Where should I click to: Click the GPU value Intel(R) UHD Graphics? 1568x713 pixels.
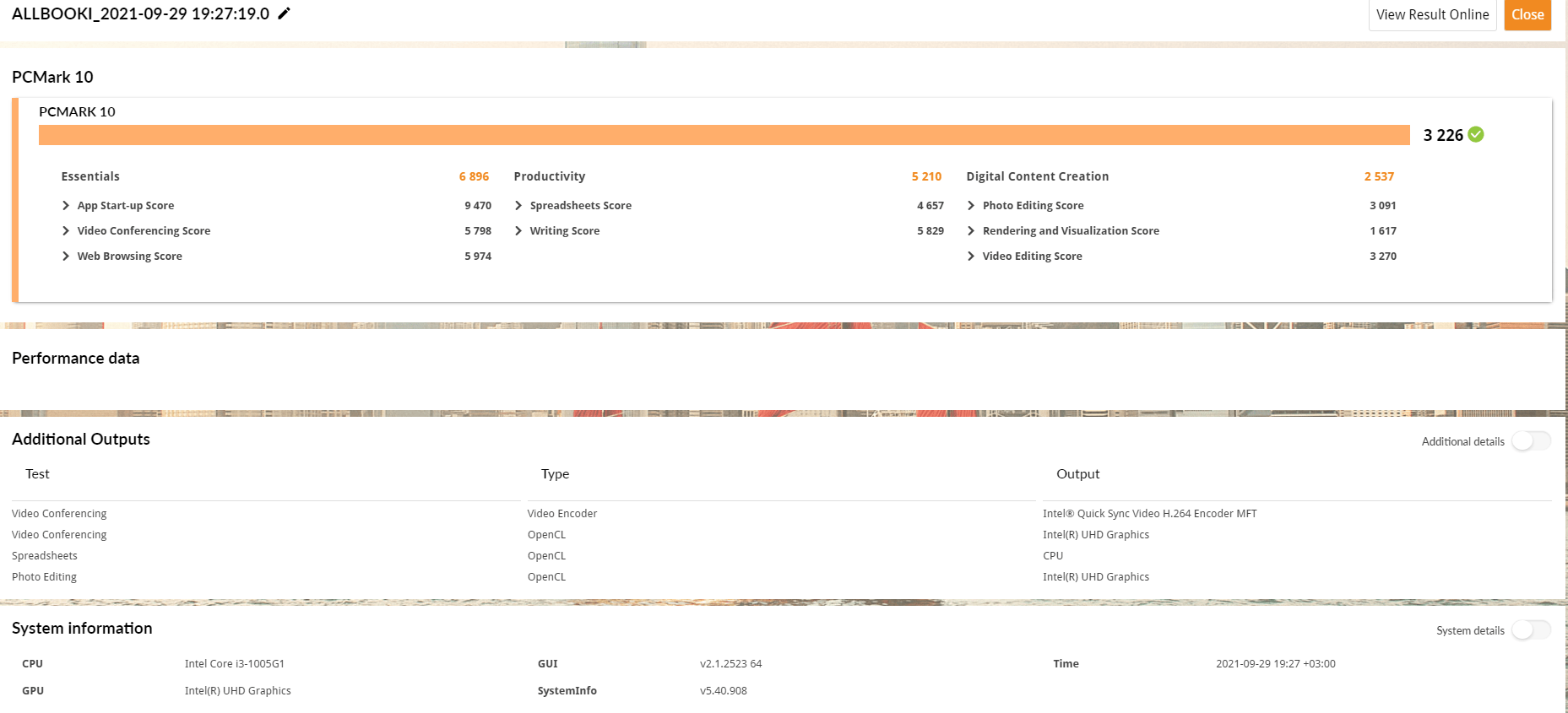[238, 690]
